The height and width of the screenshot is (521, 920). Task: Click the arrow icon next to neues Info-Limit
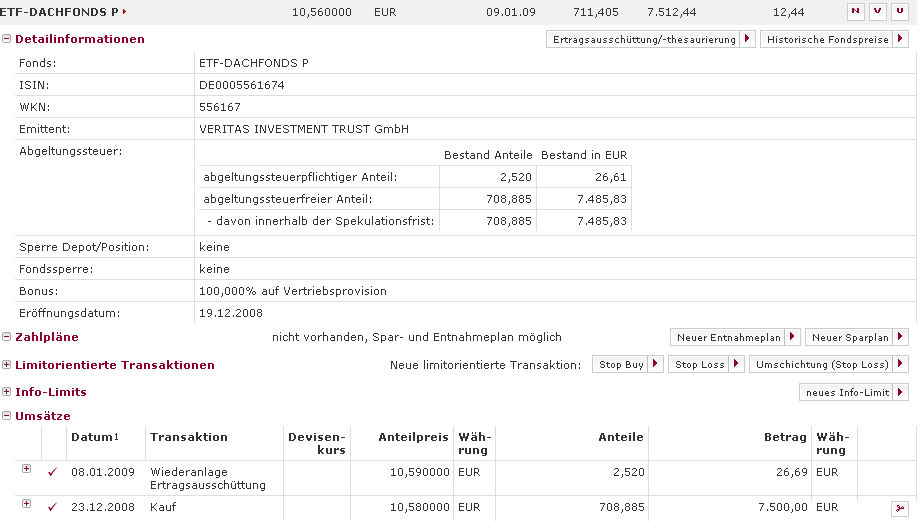point(902,393)
